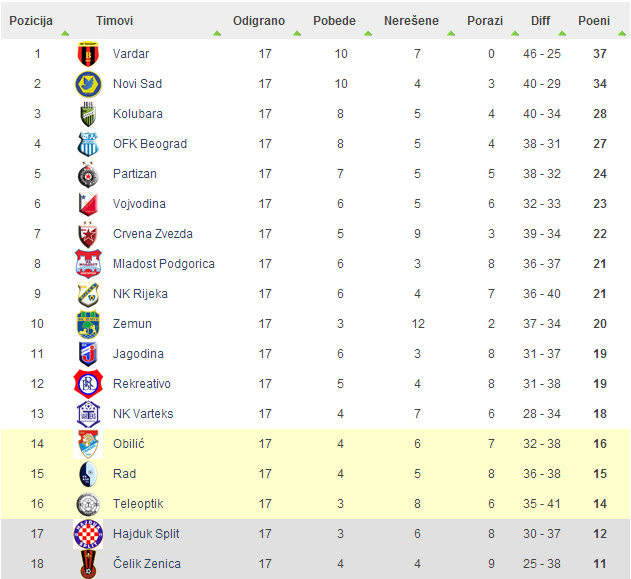631x579 pixels.
Task: Open the Hajduk Split checkered badge
Action: point(88,534)
